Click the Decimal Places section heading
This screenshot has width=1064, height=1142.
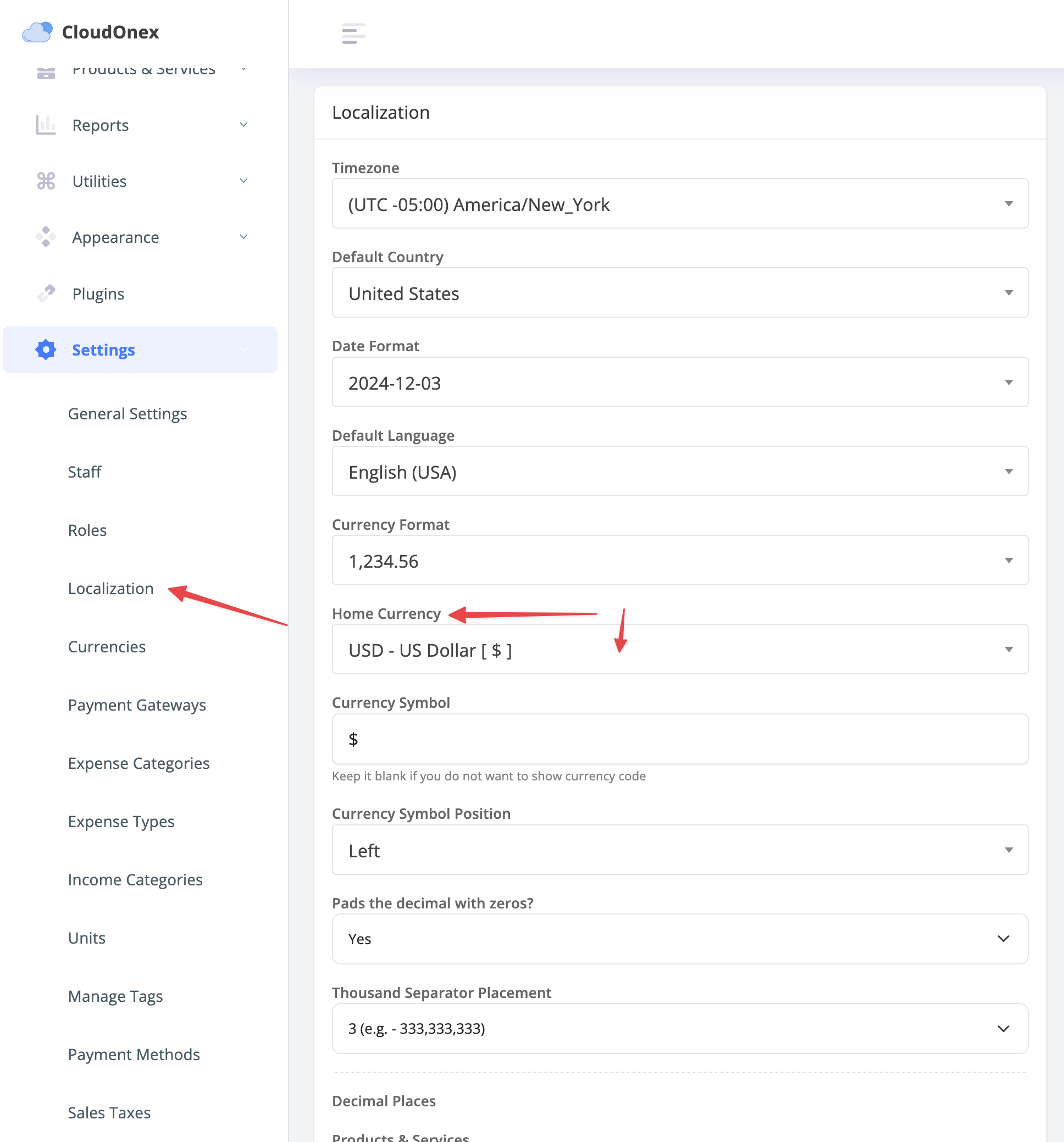[384, 1101]
